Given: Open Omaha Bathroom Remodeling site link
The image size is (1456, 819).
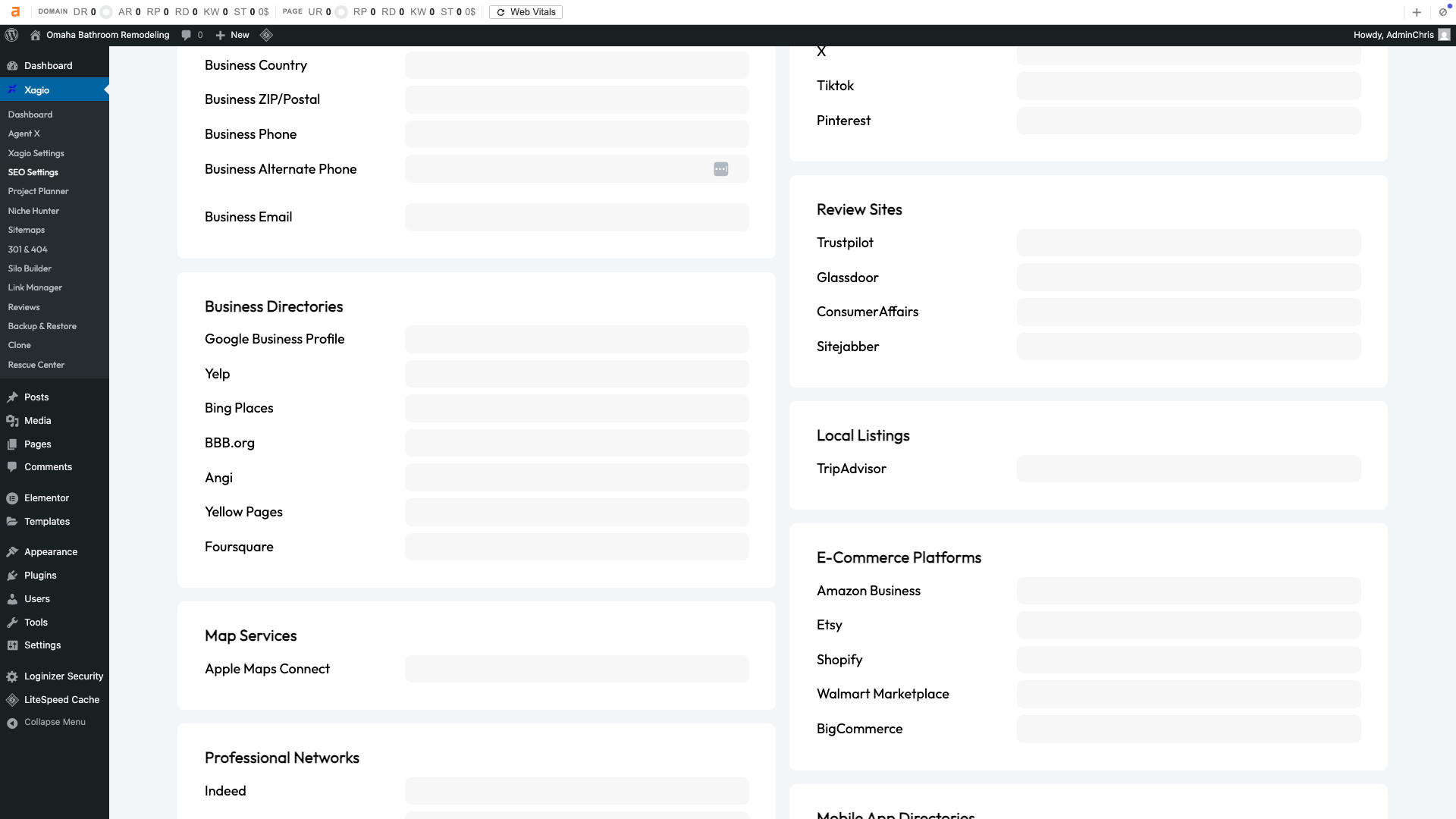Looking at the screenshot, I should (108, 35).
